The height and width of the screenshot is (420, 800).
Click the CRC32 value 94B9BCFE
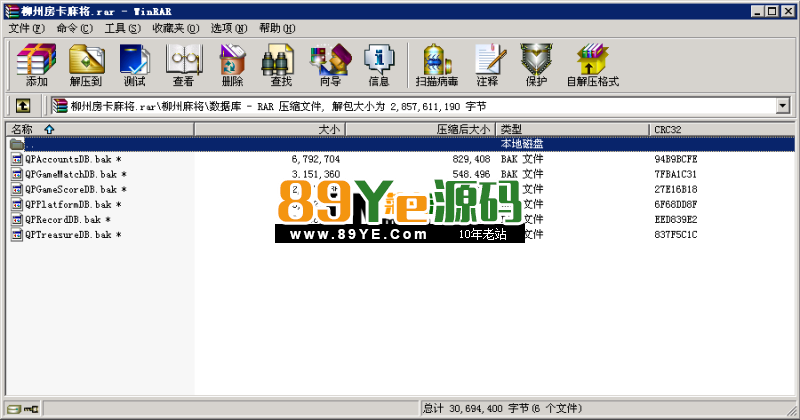[676, 159]
